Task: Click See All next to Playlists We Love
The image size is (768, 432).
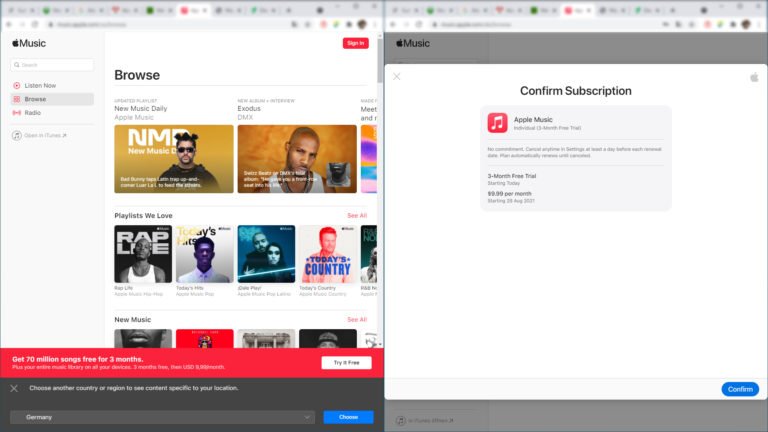Action: pyautogui.click(x=357, y=216)
